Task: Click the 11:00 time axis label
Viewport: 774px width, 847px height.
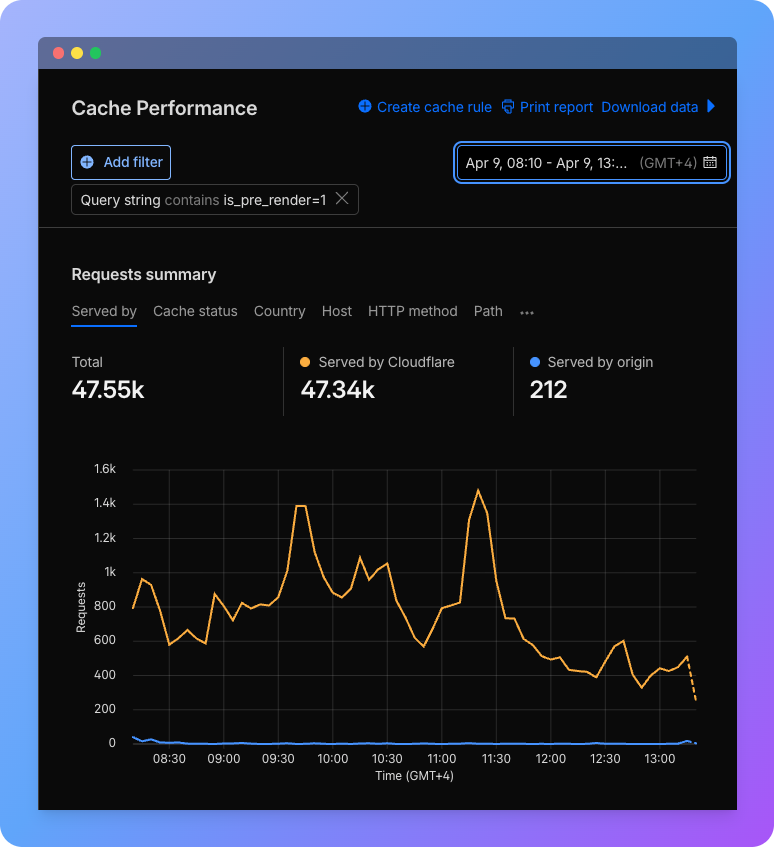Action: coord(442,758)
